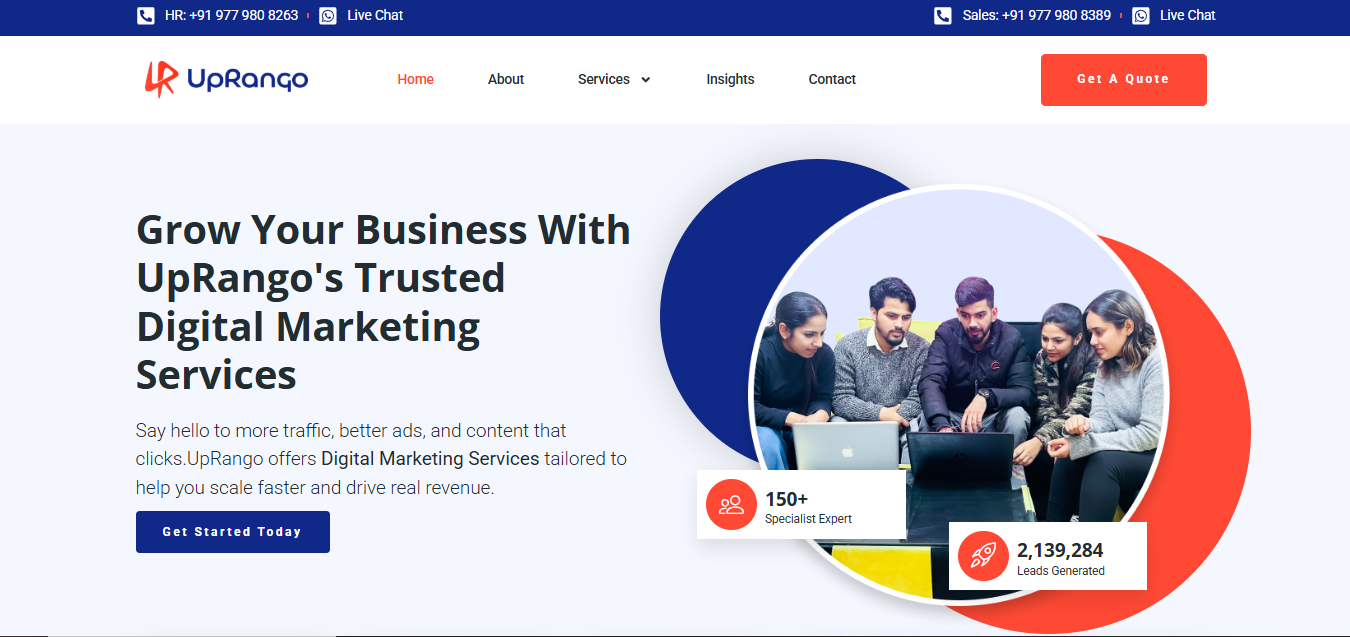This screenshot has height=637, width=1350.
Task: Click the Grow Your Business headline
Action: click(383, 302)
